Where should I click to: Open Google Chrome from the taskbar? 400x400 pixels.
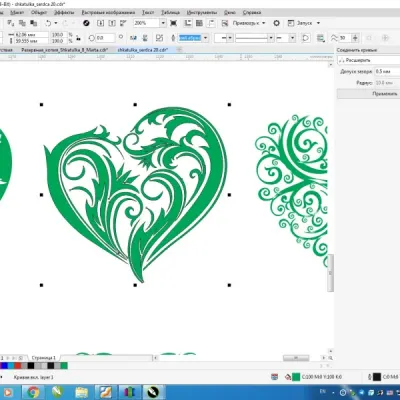[33, 392]
